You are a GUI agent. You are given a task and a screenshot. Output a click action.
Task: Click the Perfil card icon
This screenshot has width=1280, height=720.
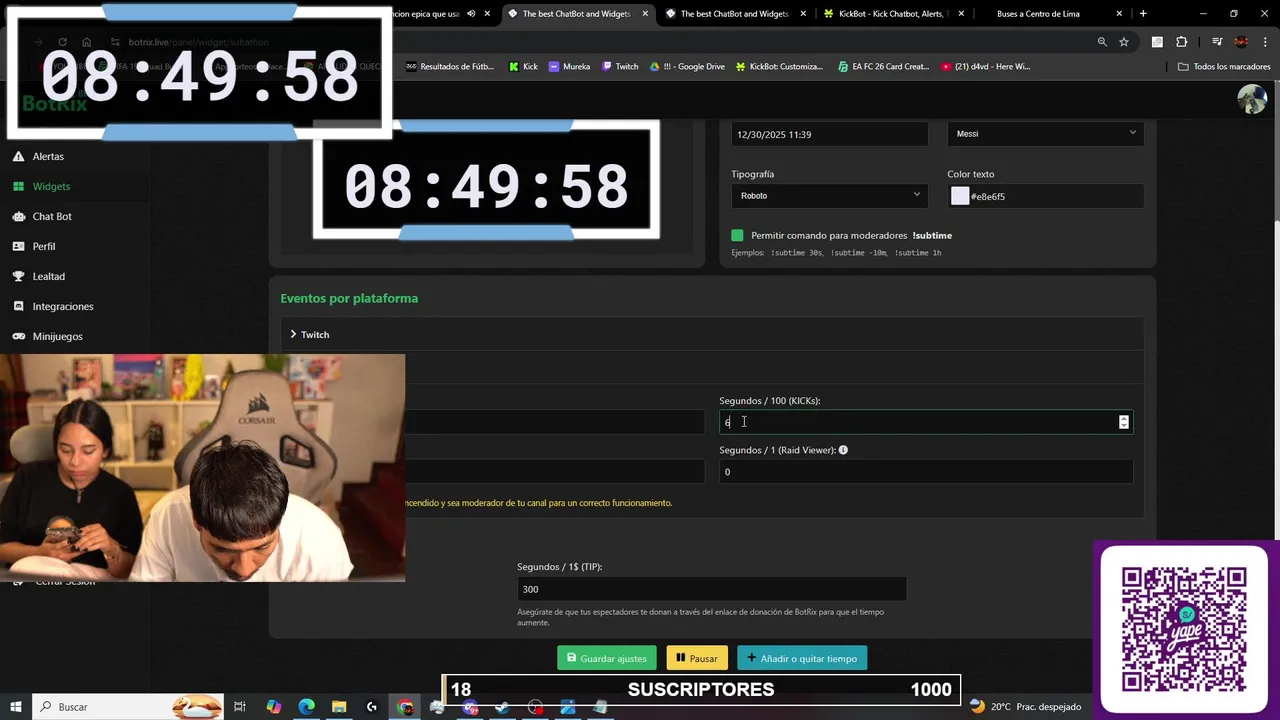[x=18, y=246]
